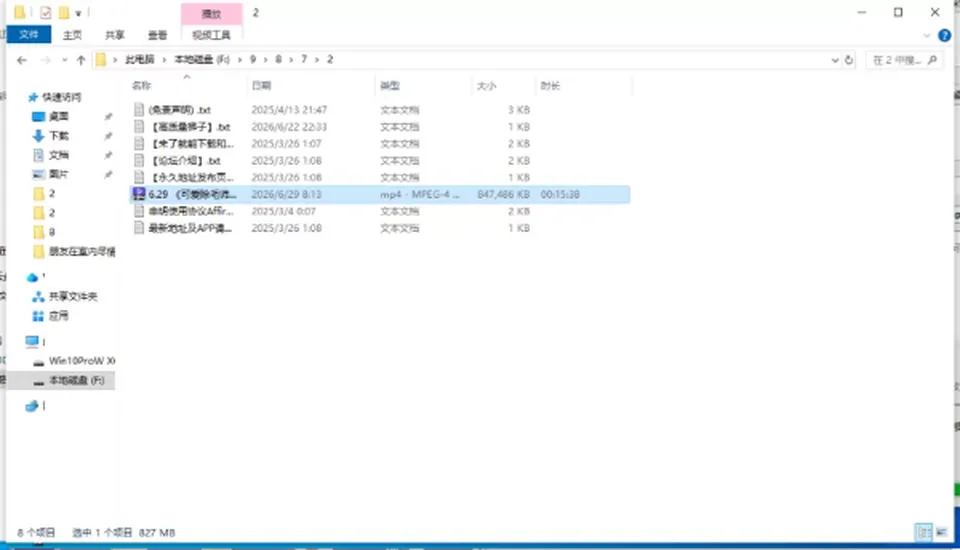Click the 847,486 KB size cell
Image resolution: width=960 pixels, height=550 pixels.
(503, 194)
